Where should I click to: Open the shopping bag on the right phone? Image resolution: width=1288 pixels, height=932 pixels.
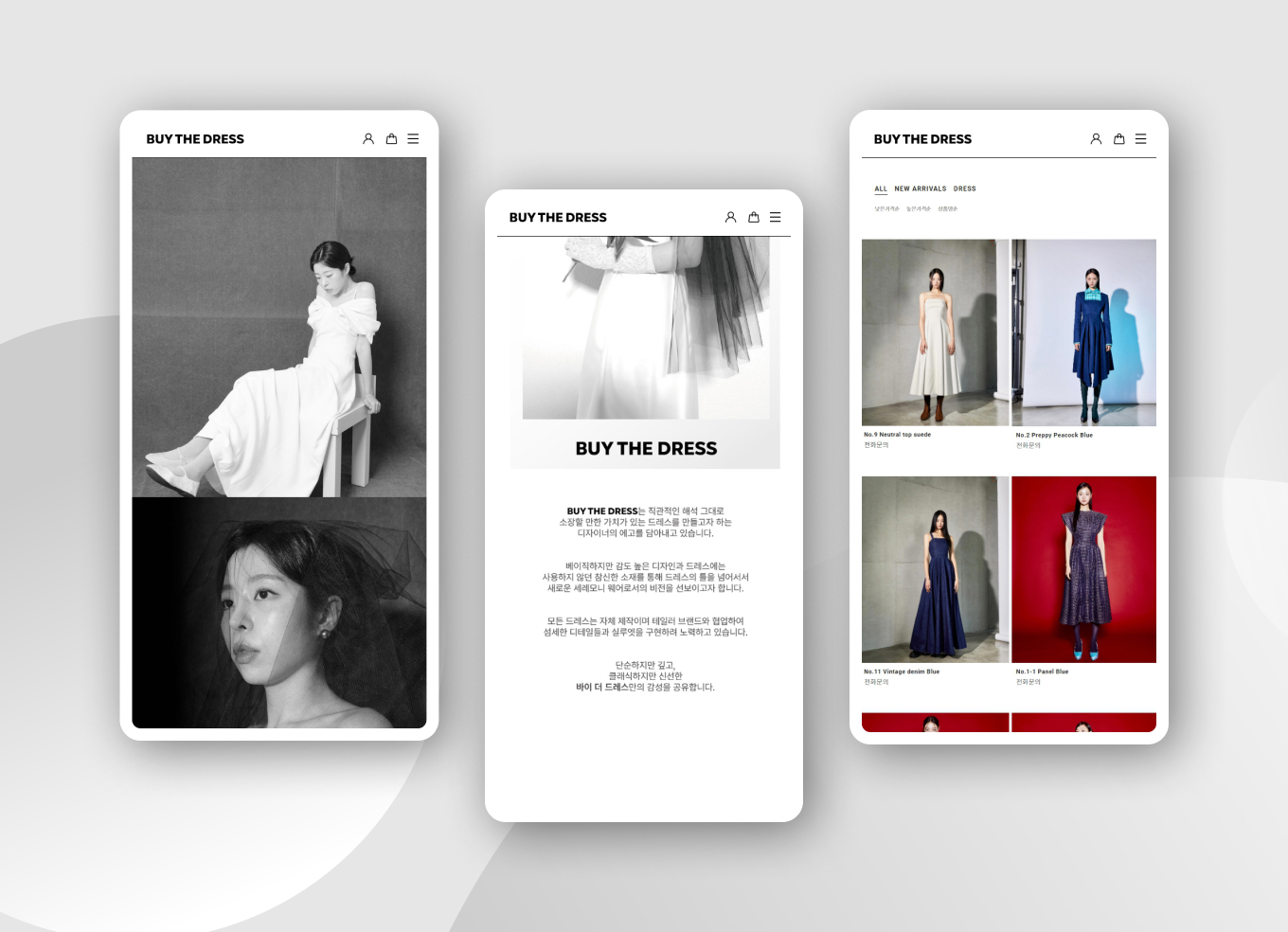[x=1119, y=138]
